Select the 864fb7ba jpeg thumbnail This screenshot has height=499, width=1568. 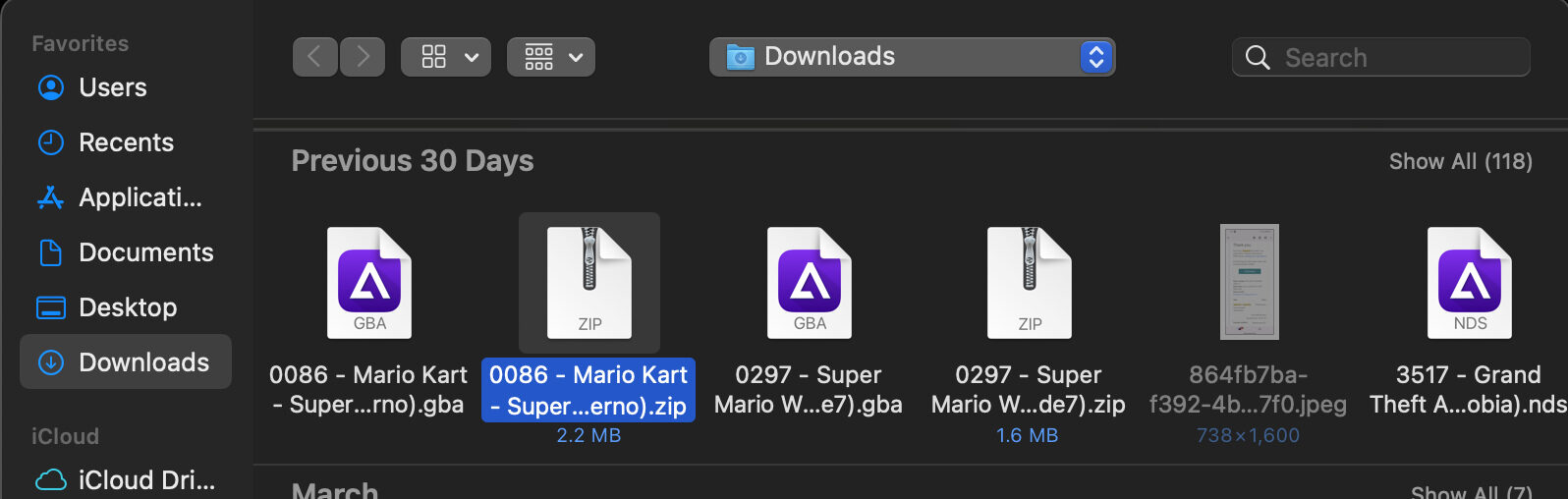coord(1249,283)
